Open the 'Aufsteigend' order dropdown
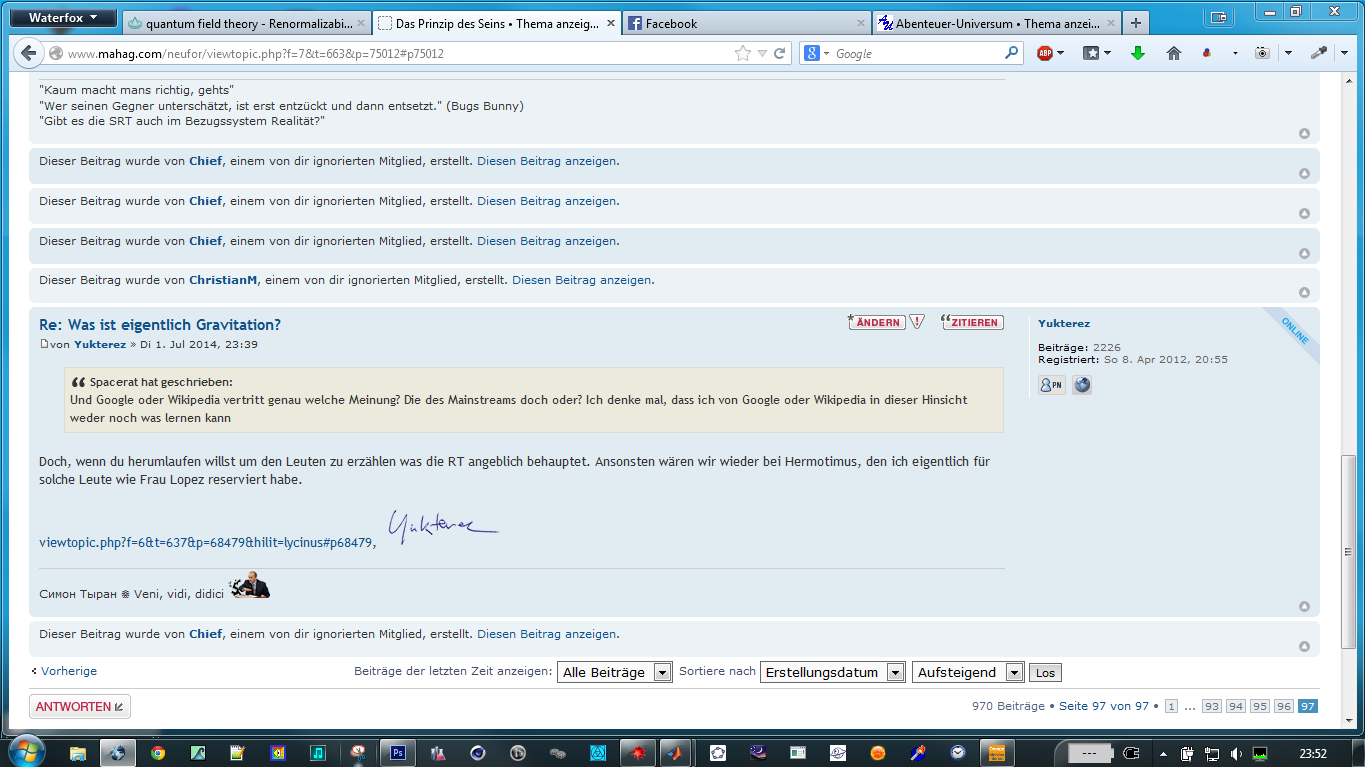This screenshot has height=767, width=1365. point(968,673)
